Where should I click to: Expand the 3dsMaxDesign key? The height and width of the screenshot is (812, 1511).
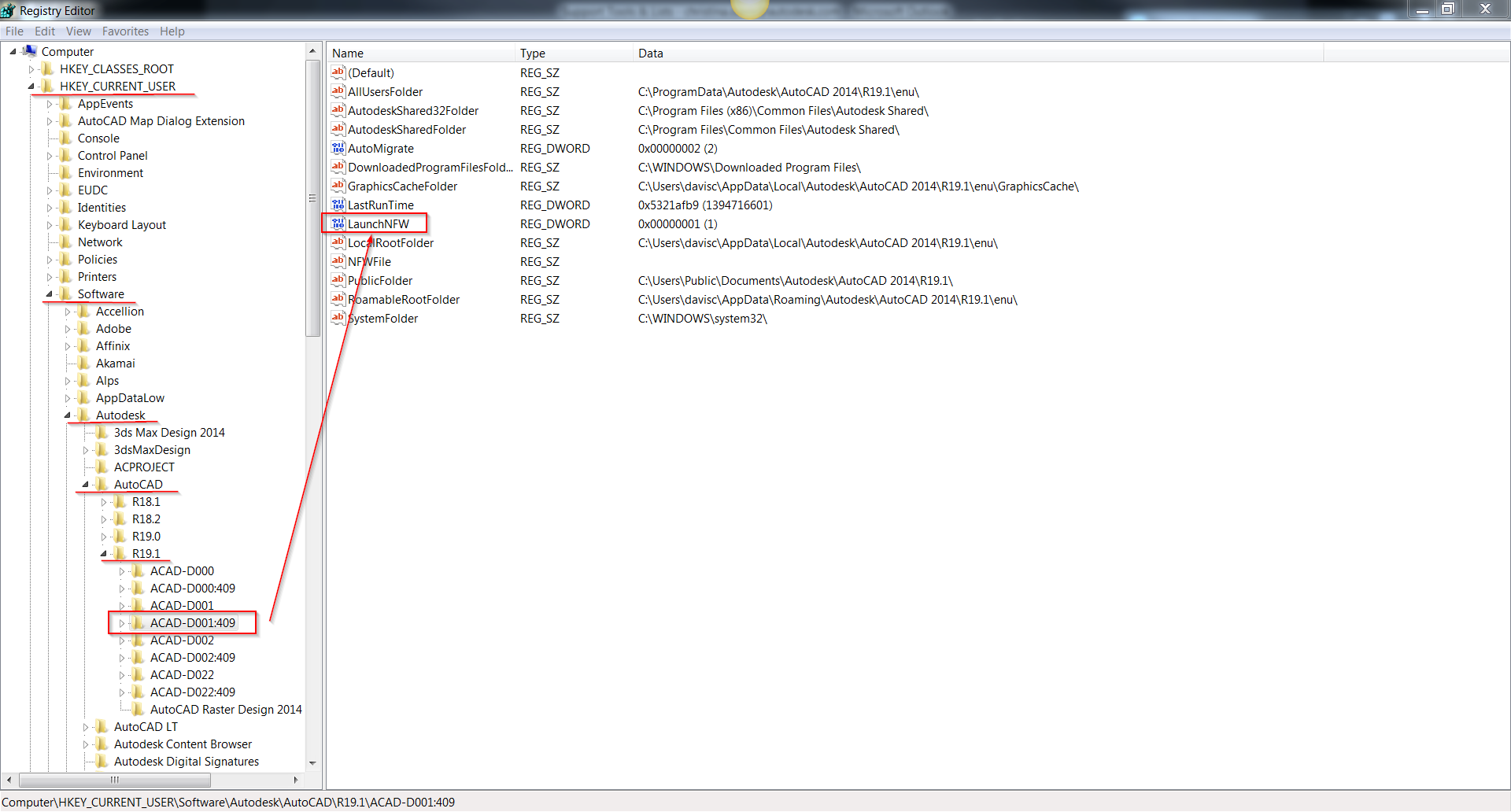(86, 450)
